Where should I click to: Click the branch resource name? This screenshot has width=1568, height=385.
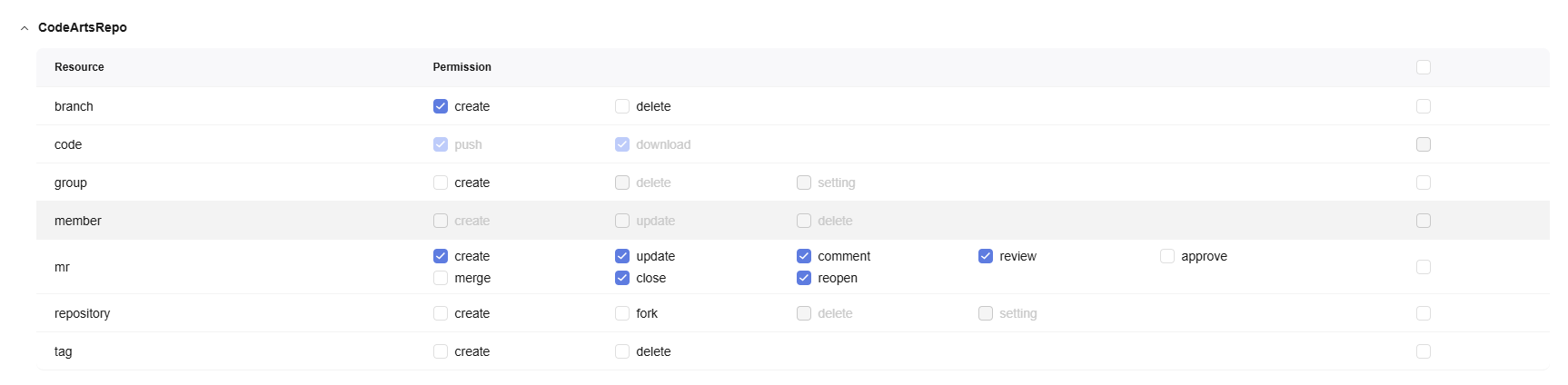pyautogui.click(x=74, y=106)
